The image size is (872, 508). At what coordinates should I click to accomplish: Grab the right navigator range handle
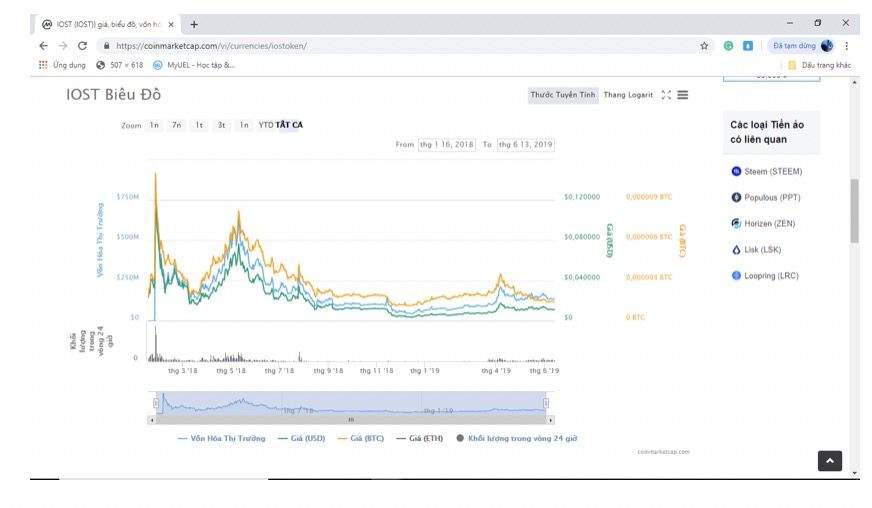(x=546, y=403)
